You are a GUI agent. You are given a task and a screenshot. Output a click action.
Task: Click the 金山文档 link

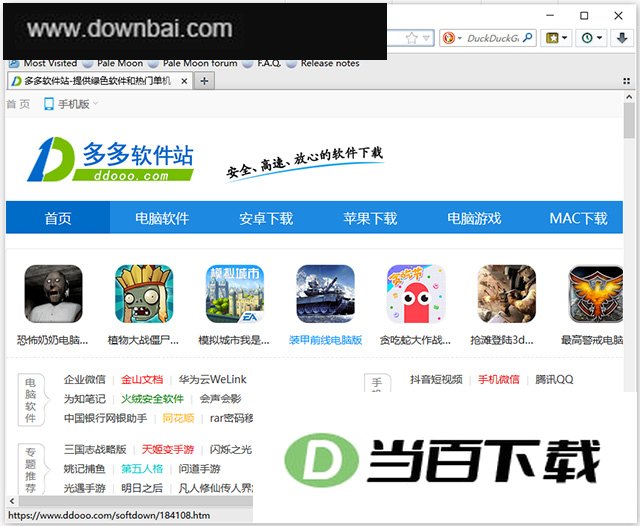[142, 379]
